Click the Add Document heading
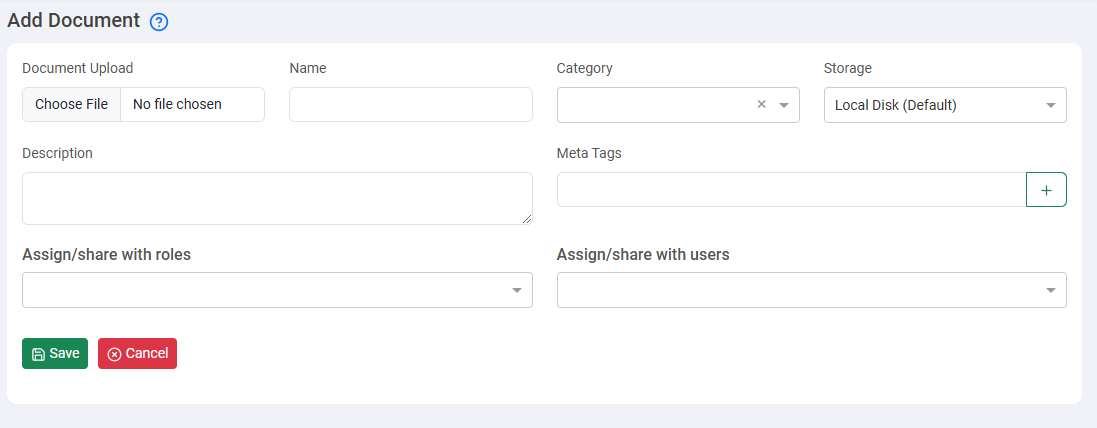The width and height of the screenshot is (1097, 428). click(74, 20)
